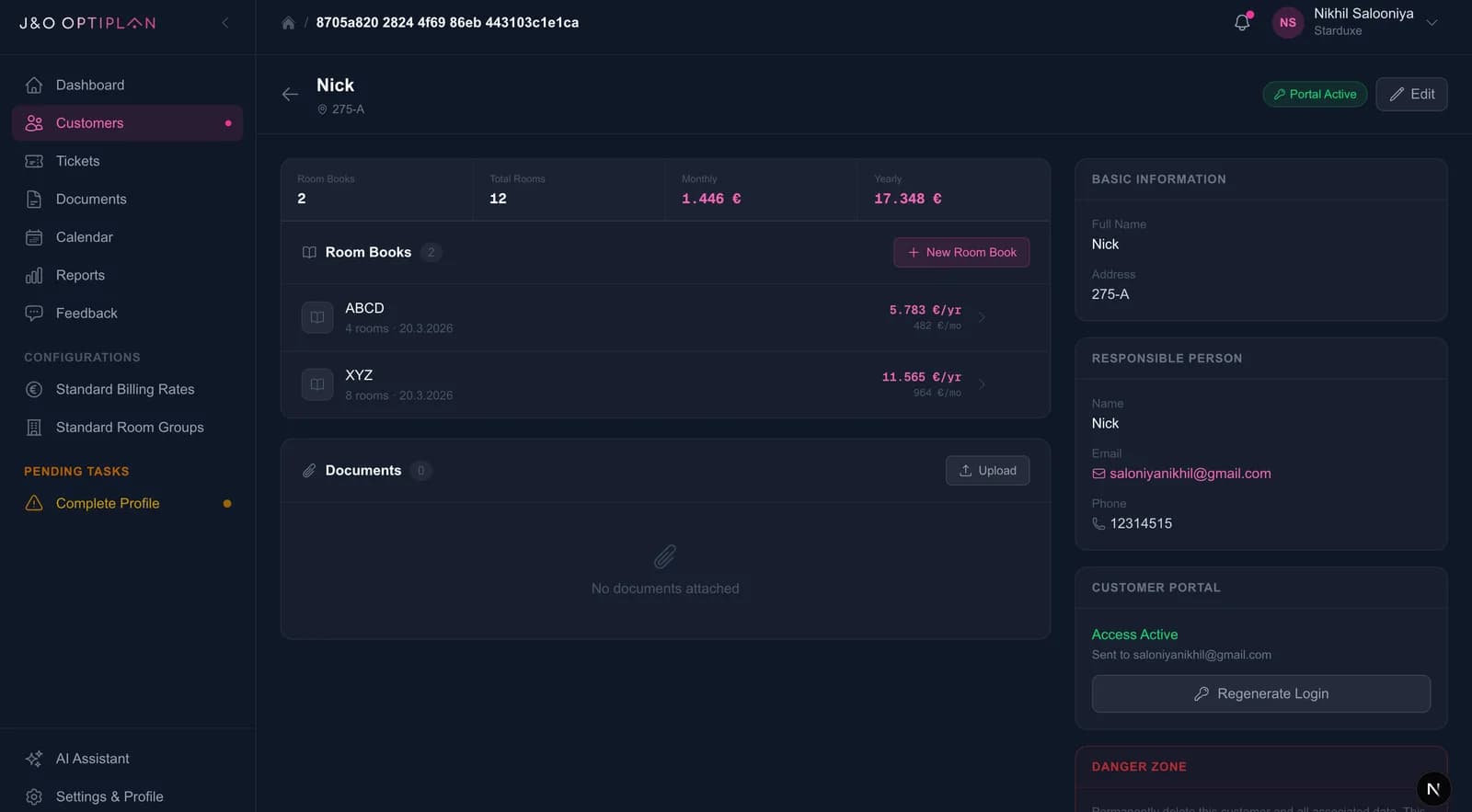Screen dimensions: 1472x812
Task: Click the home breadcrumb icon
Action: (288, 23)
